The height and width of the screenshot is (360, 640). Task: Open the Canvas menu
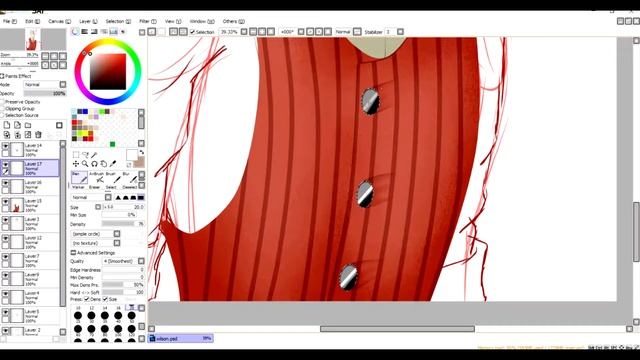click(59, 21)
